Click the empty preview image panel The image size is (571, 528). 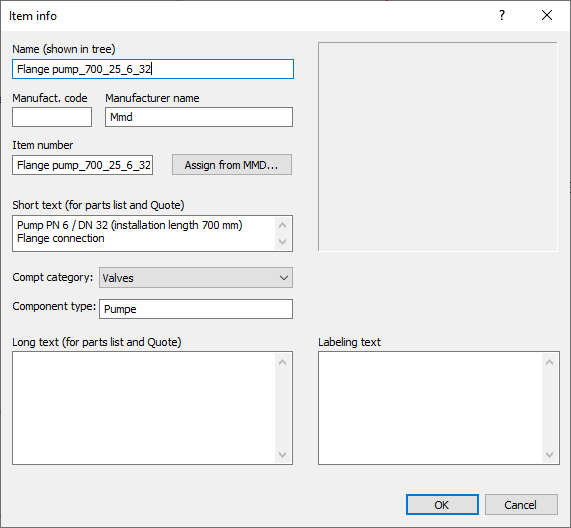438,147
